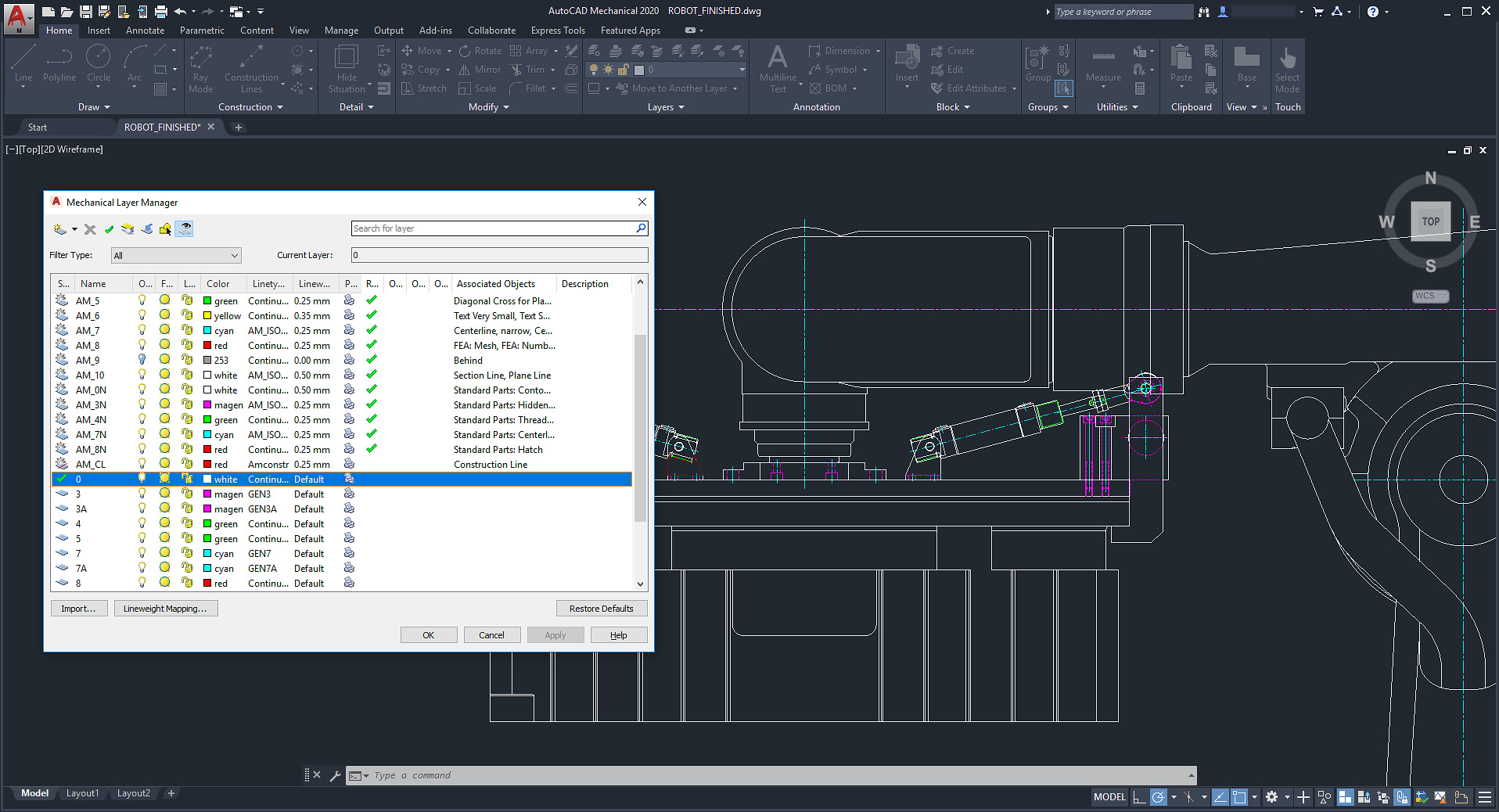Open the Annotate ribbon tab

click(145, 31)
